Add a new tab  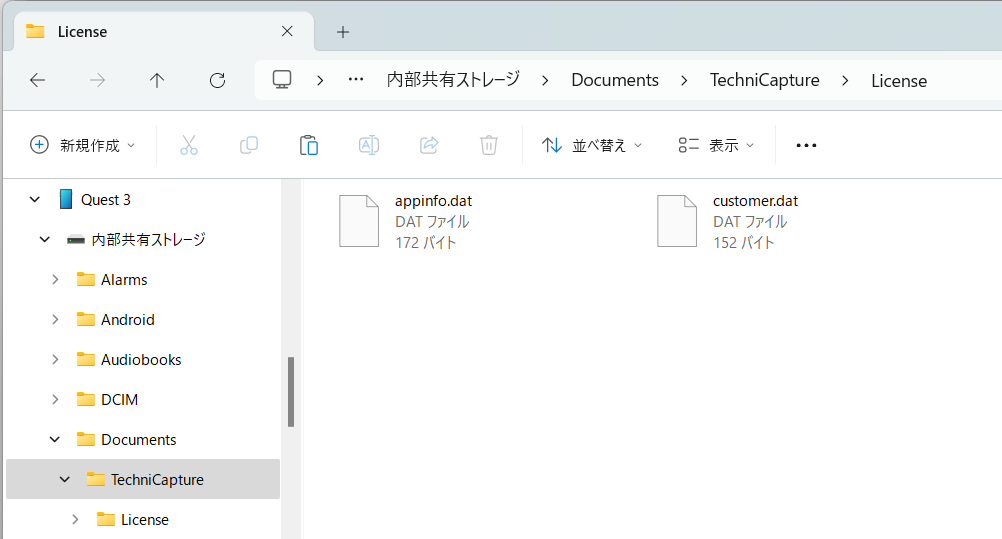click(343, 32)
